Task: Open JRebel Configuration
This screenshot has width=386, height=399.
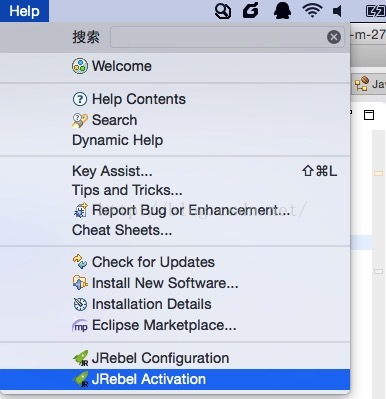Action: [175, 358]
